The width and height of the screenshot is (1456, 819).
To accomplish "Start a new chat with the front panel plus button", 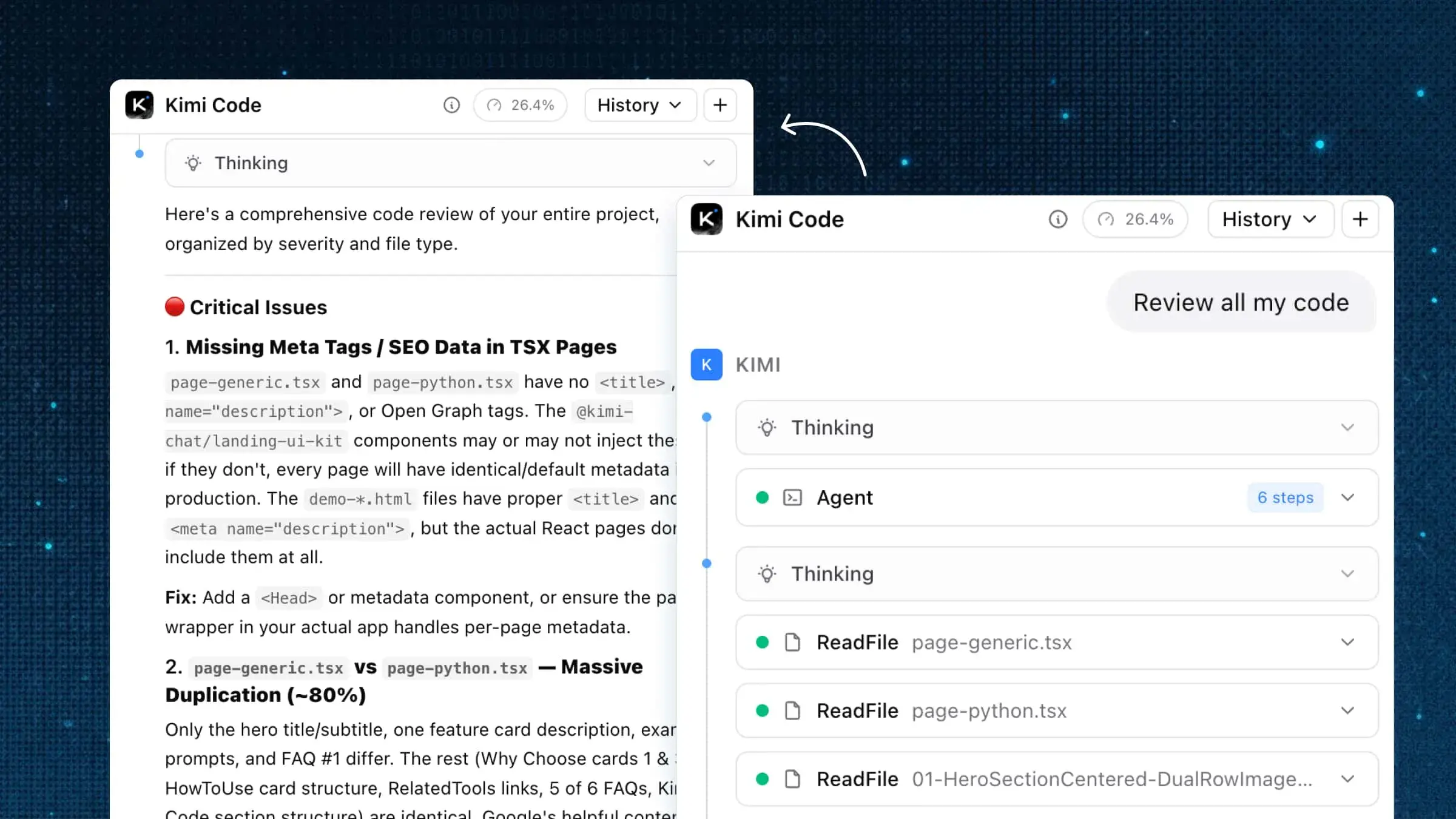I will (x=1360, y=219).
